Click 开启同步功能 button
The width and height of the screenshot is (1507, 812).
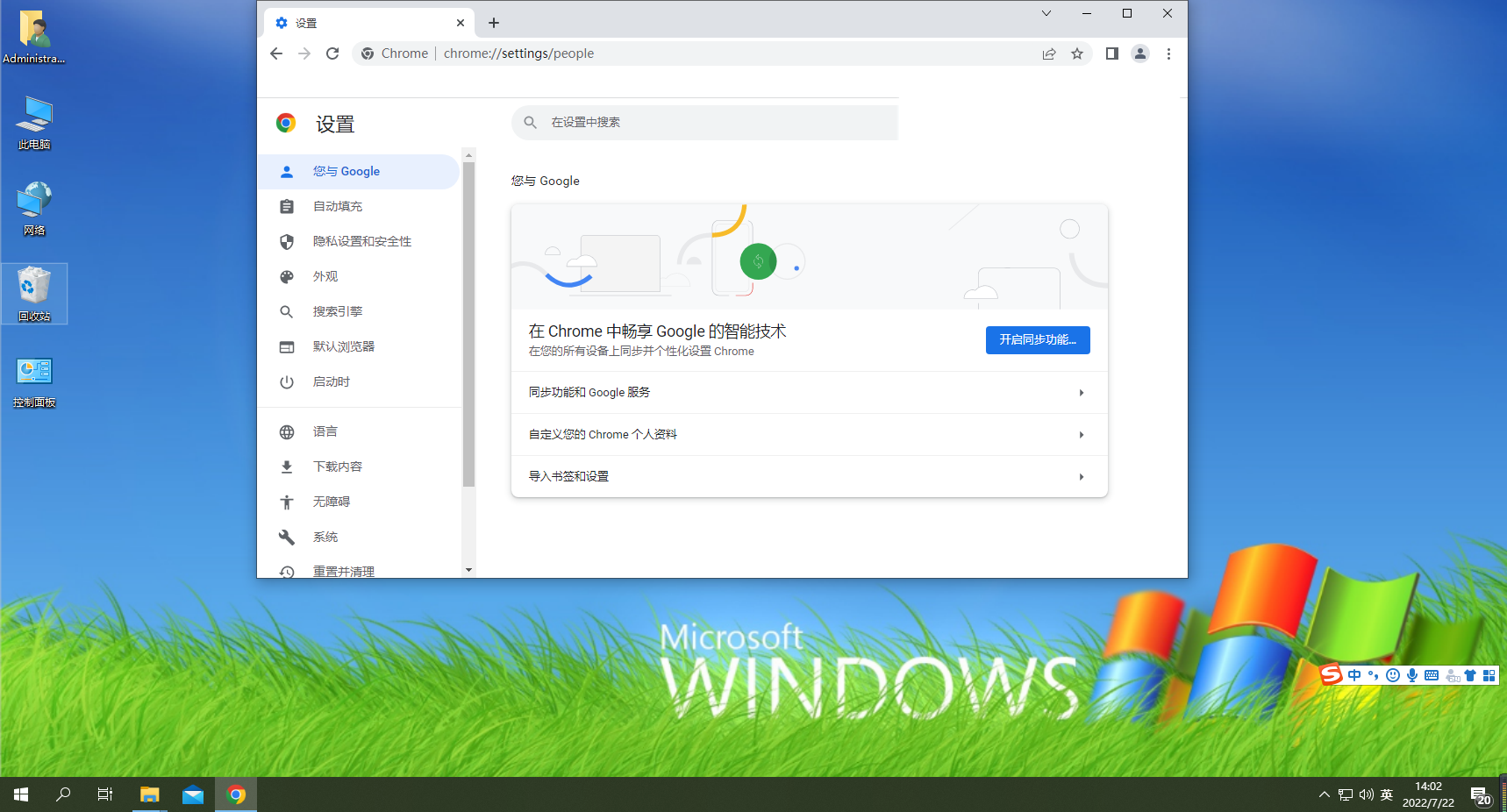[1038, 340]
